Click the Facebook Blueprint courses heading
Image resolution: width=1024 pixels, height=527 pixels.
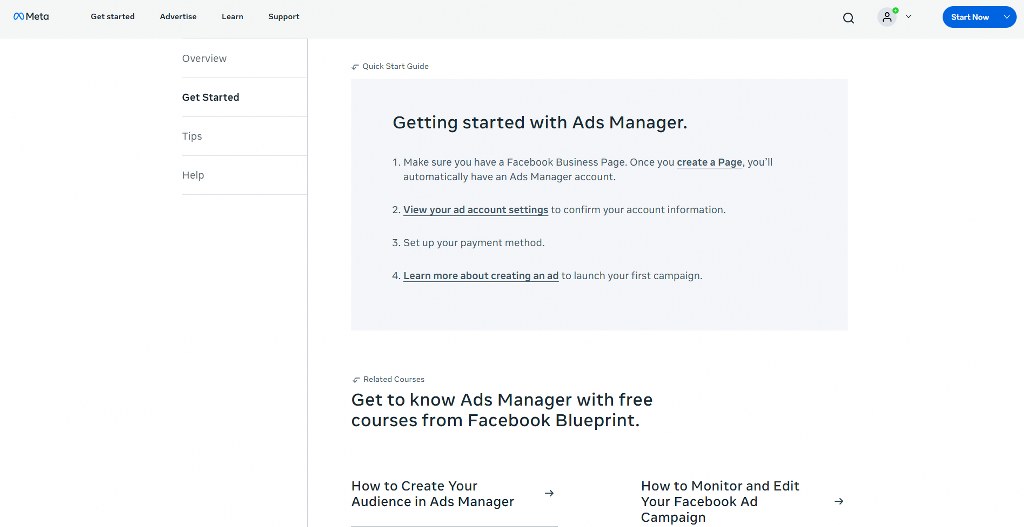coord(502,409)
